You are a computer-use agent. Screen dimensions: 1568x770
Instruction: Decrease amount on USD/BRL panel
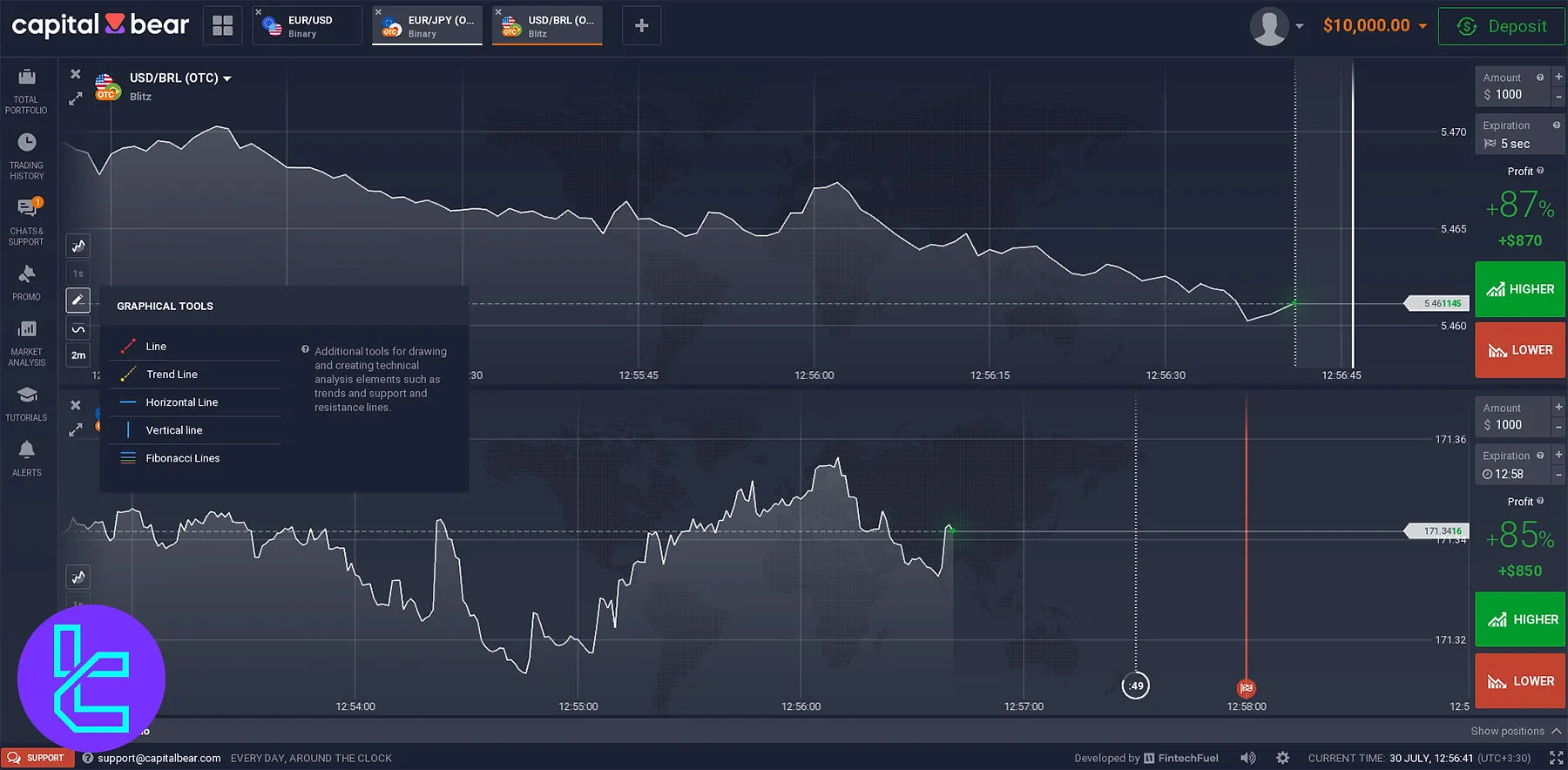tap(1558, 96)
